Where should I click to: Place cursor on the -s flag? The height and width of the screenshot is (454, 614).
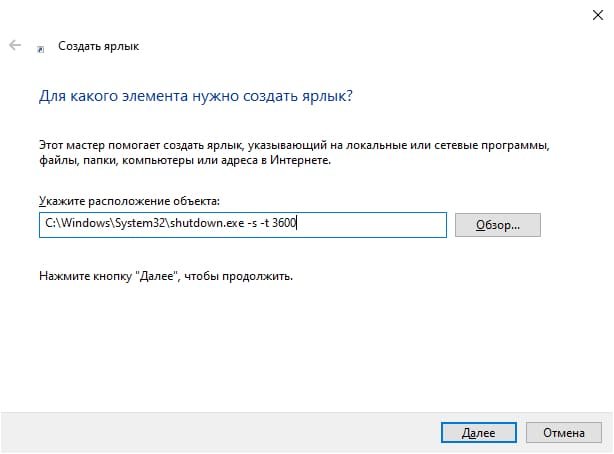click(x=252, y=224)
